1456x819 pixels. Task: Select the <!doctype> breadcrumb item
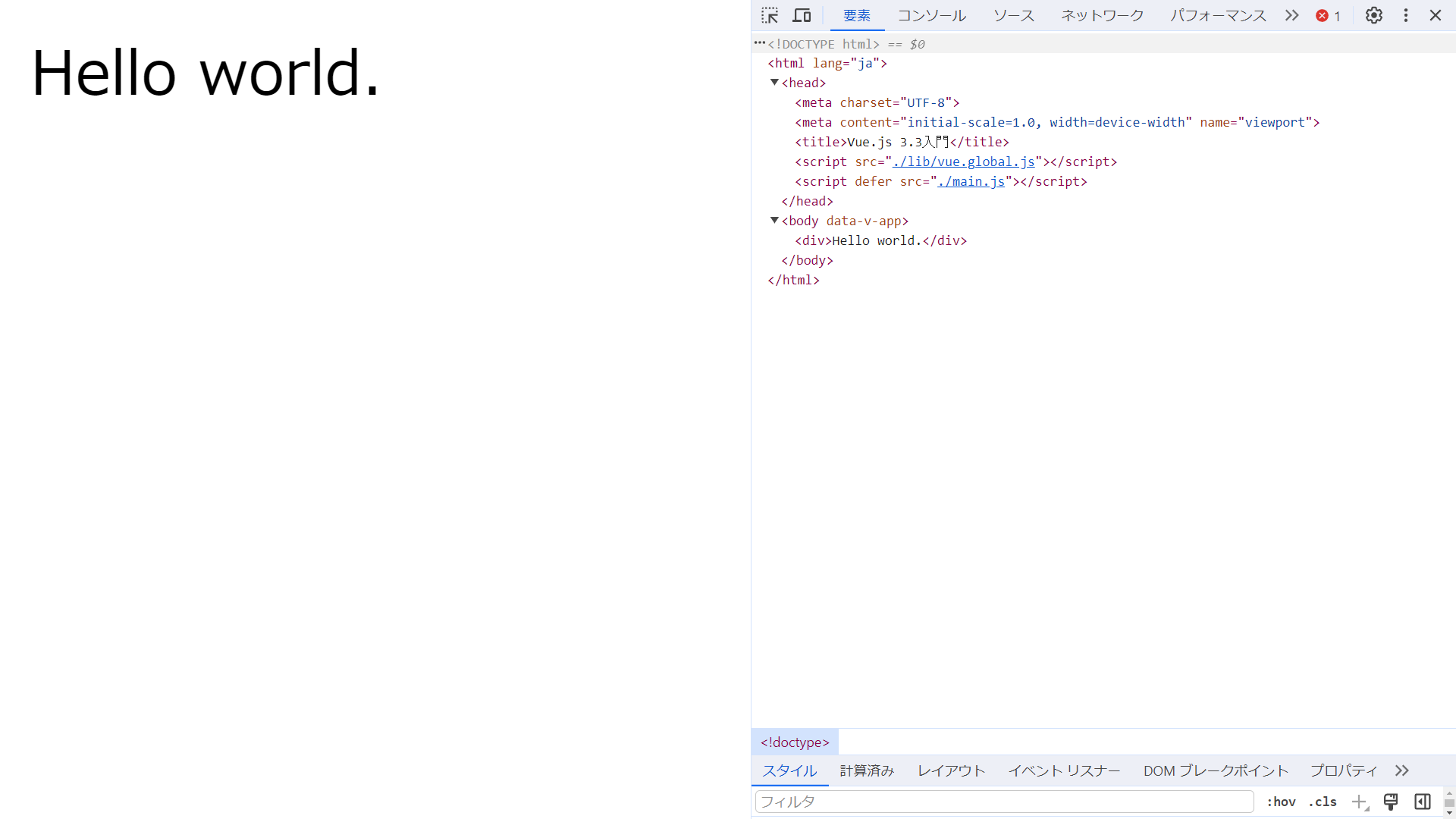click(x=795, y=742)
